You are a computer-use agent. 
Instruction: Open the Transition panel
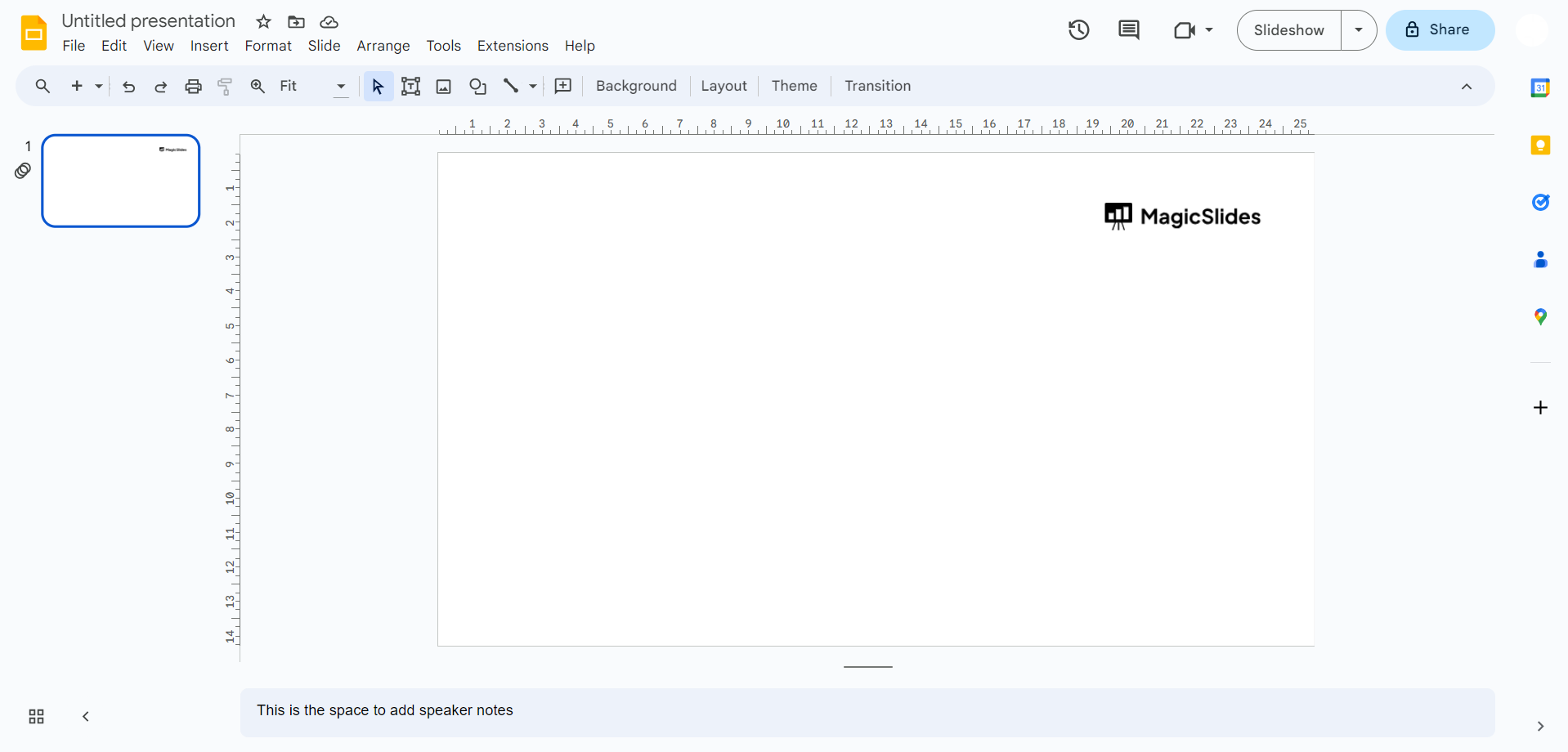(877, 86)
